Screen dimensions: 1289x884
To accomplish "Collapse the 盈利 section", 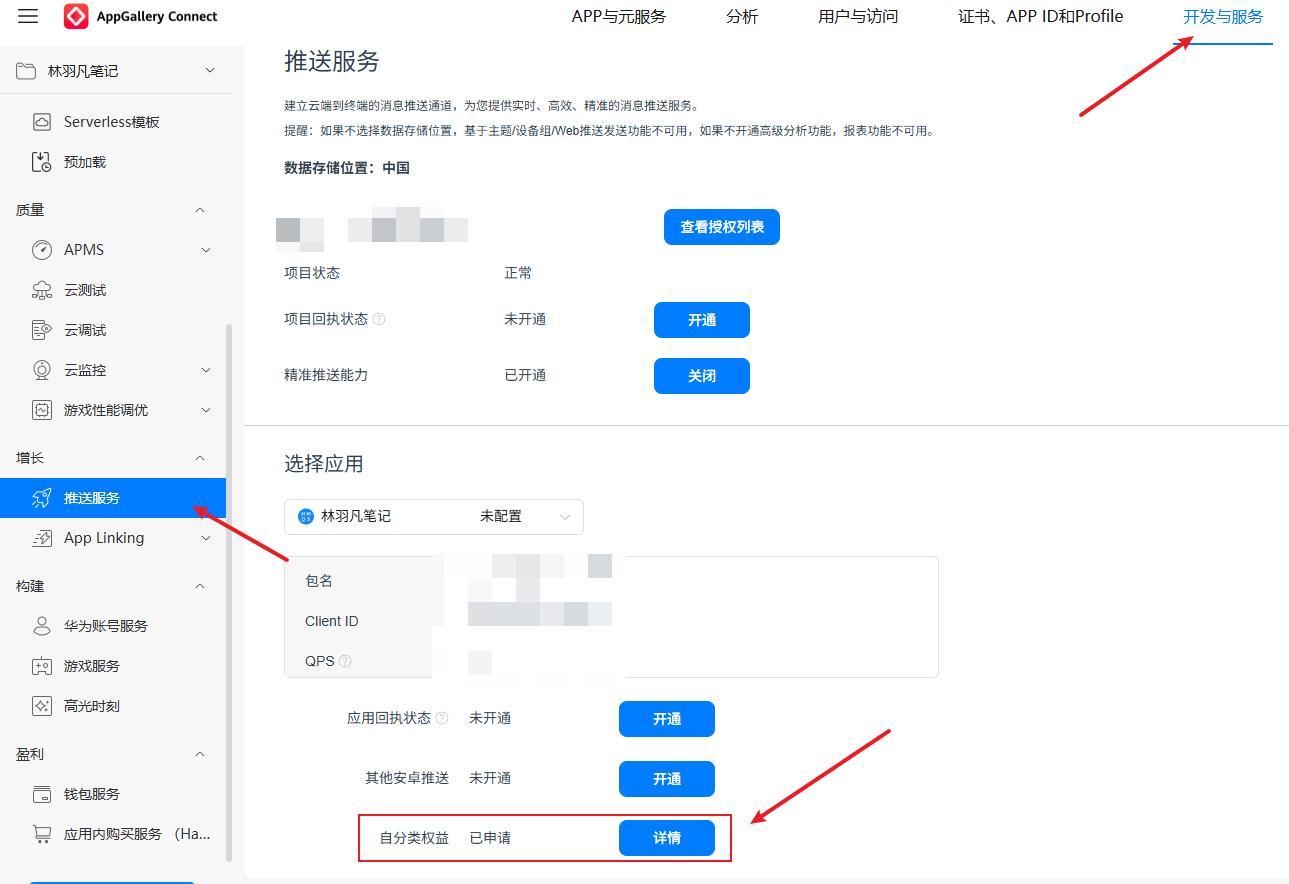I will (200, 754).
